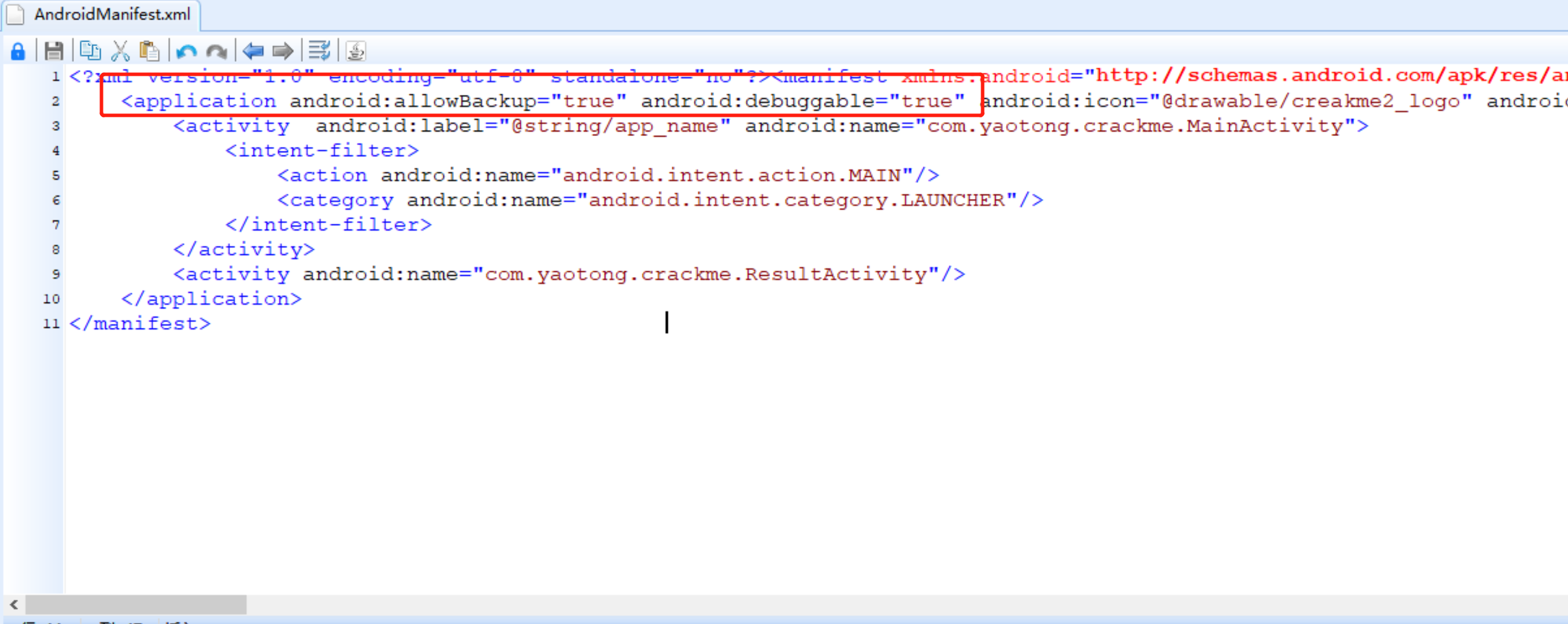Screen dimensions: 1568x624
Task: Select the AndroidManifest.xml tab
Action: pyautogui.click(x=101, y=14)
